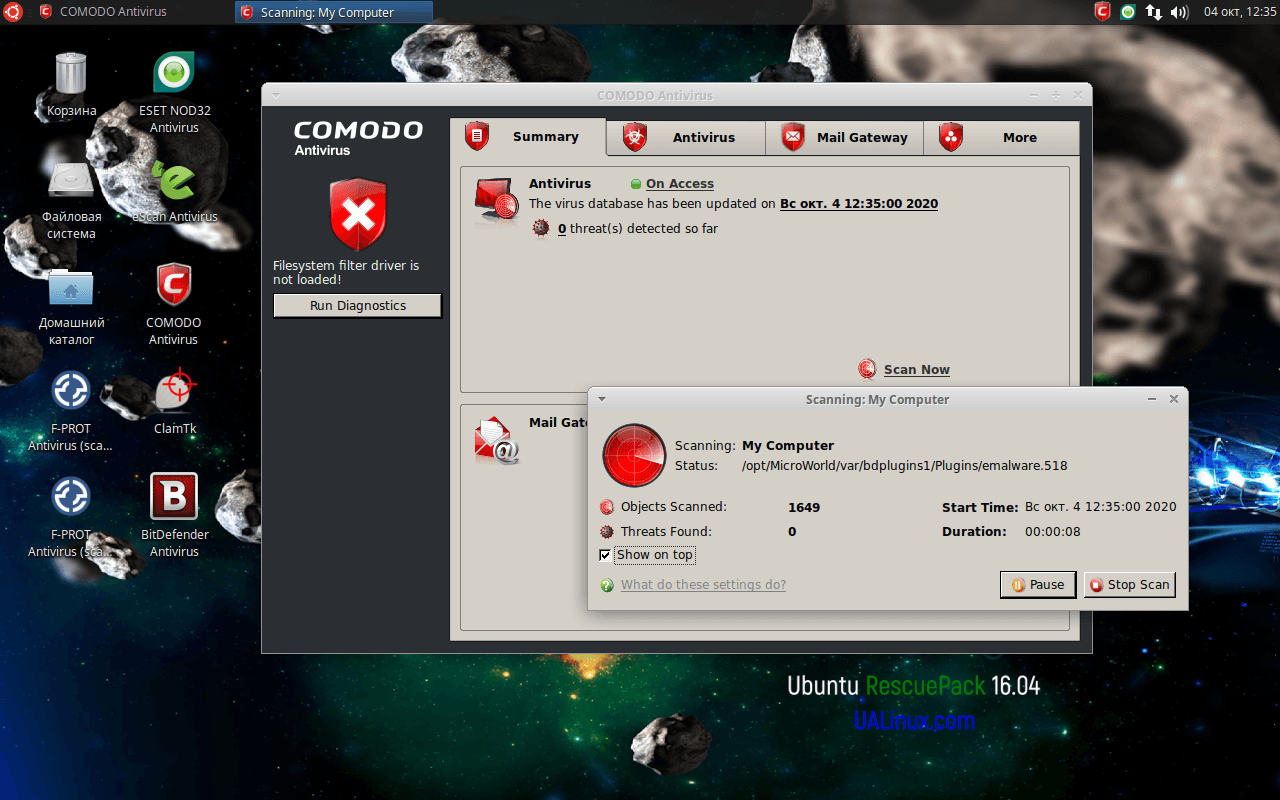Open the panel clock showing 04 окт, 12:35

click(1240, 12)
